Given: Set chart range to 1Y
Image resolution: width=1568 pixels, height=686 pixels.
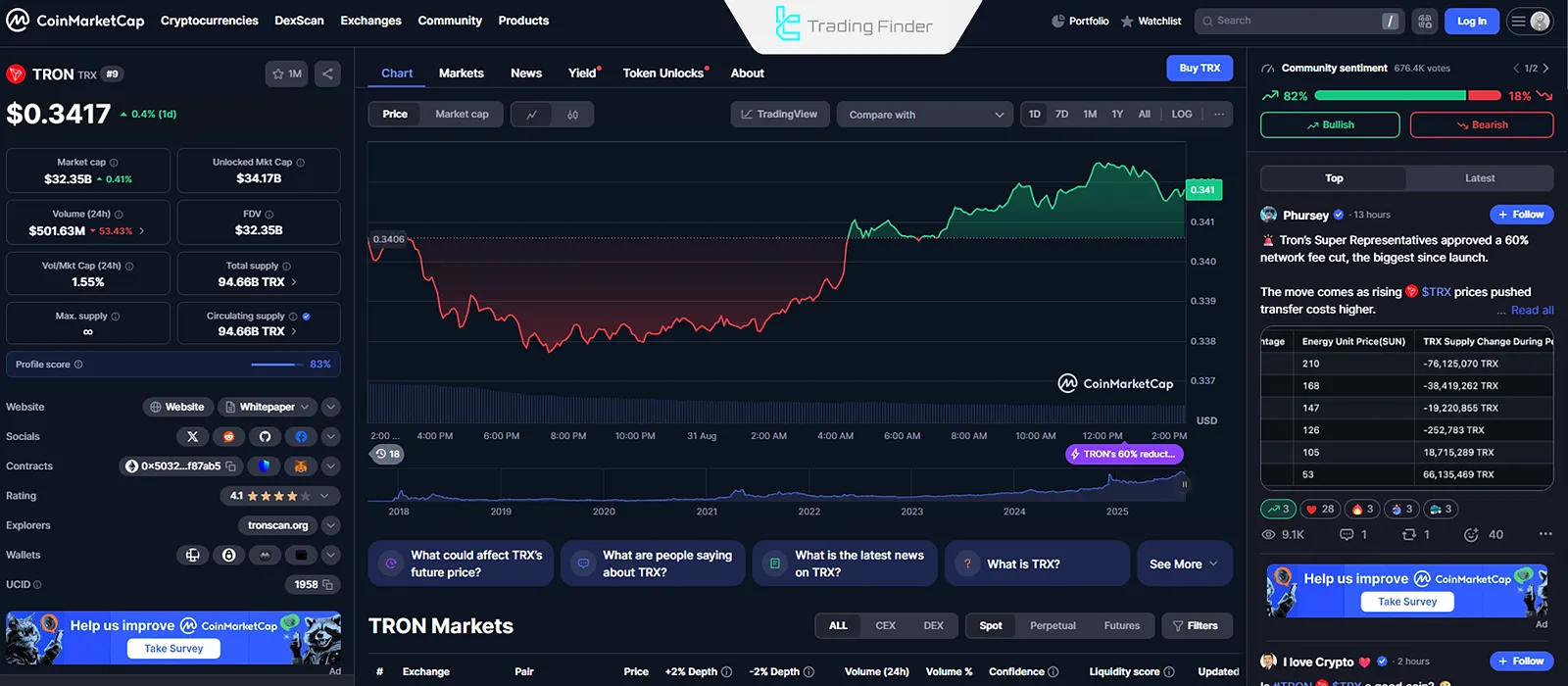Looking at the screenshot, I should click(x=1117, y=114).
